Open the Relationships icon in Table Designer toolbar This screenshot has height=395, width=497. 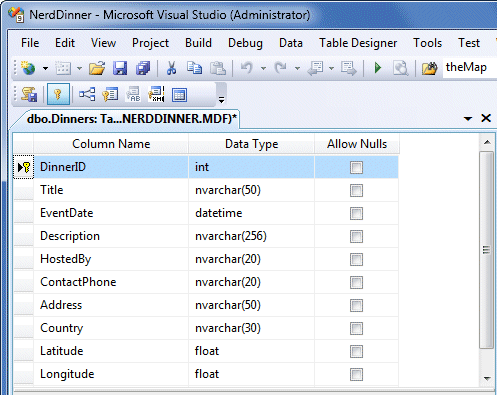[87, 95]
